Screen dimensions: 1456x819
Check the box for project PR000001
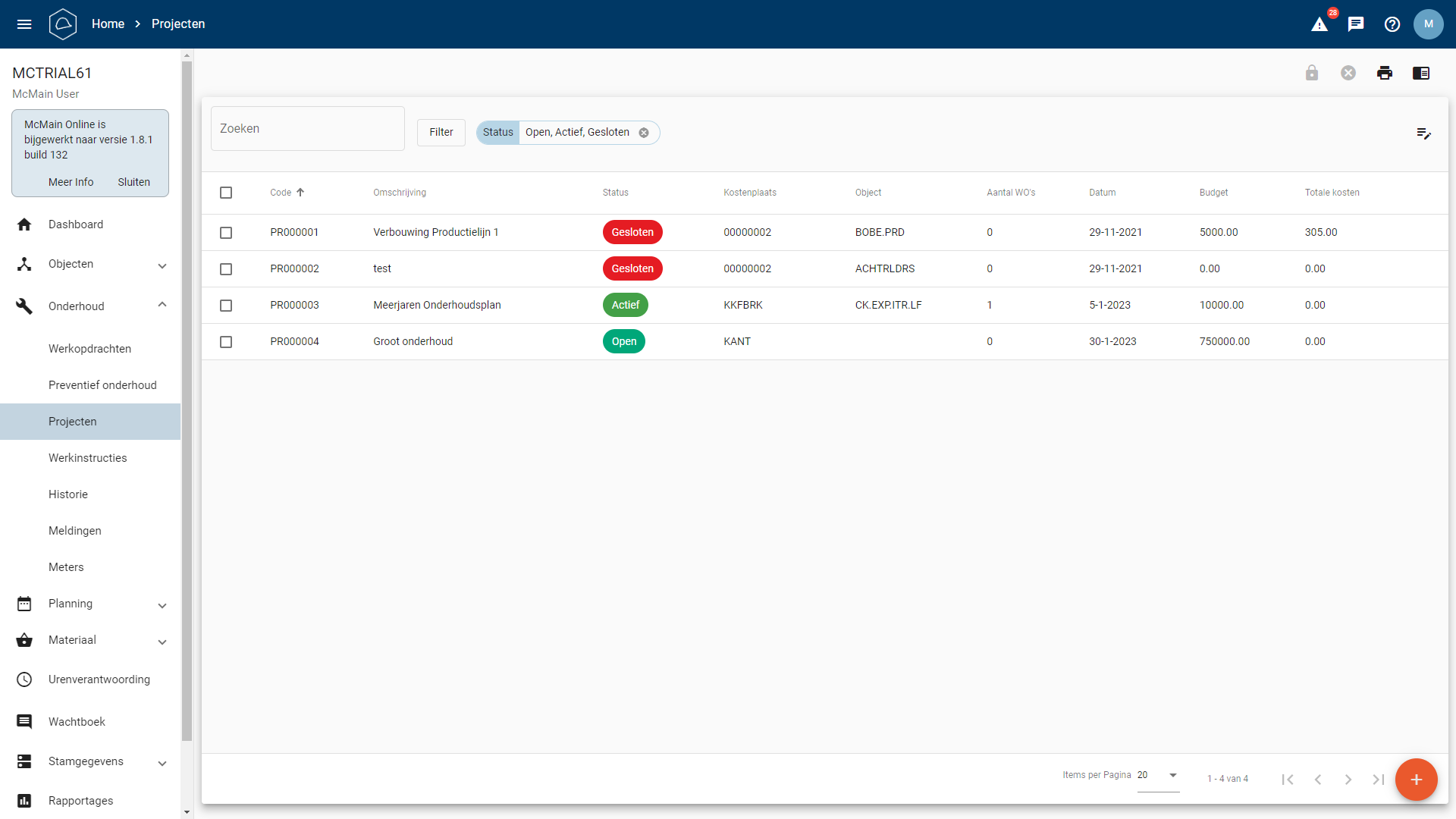pos(226,233)
